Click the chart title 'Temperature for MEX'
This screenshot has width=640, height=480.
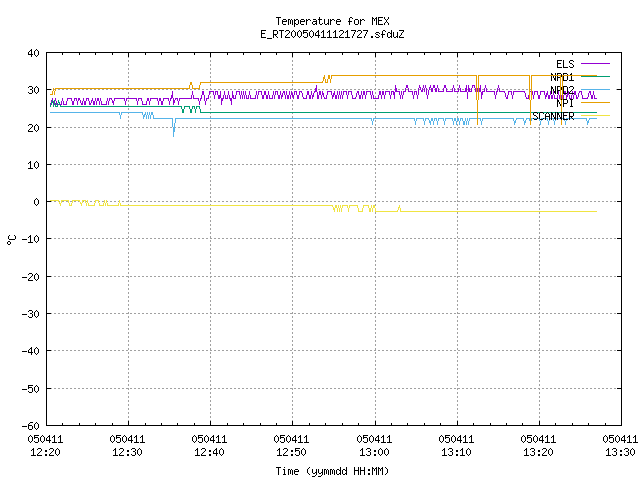pyautogui.click(x=332, y=21)
